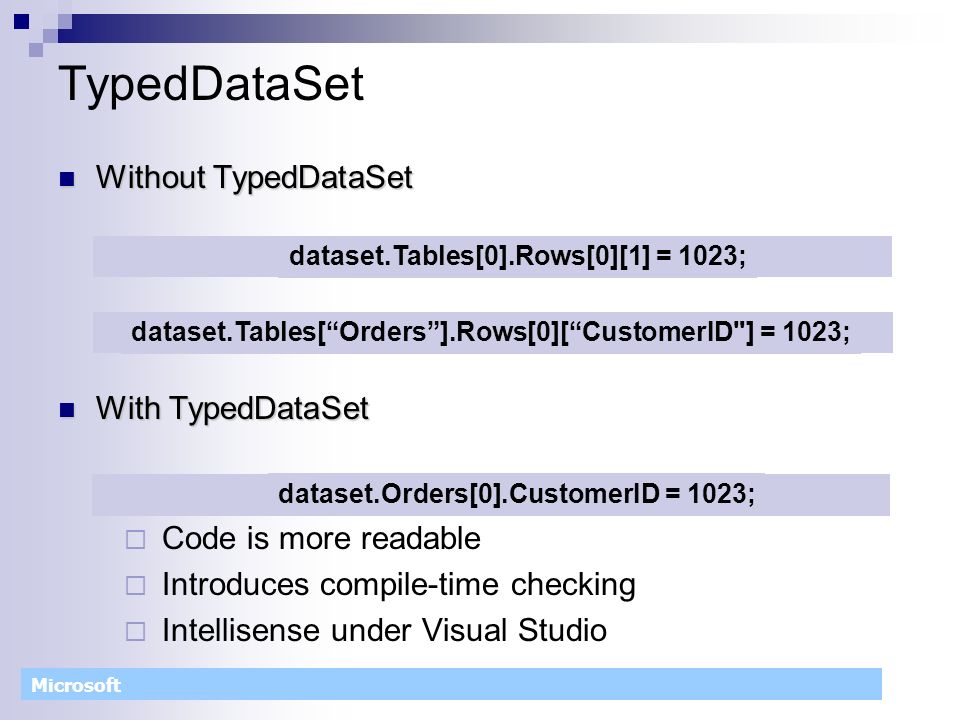Select the Without TypedDataSet heading text
This screenshot has height=720, width=960.
[x=254, y=178]
